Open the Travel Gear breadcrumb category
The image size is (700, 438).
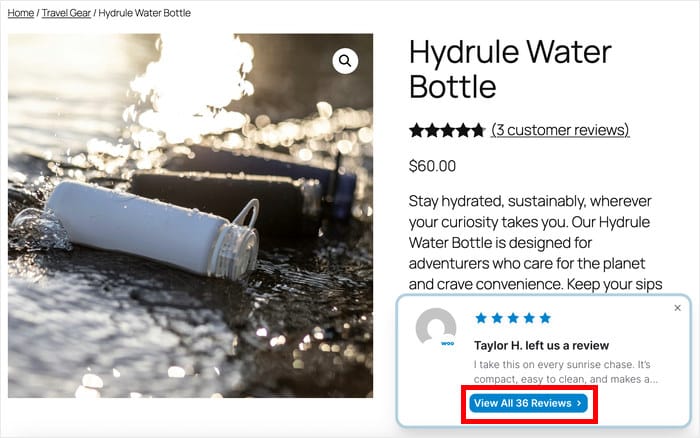coord(65,13)
